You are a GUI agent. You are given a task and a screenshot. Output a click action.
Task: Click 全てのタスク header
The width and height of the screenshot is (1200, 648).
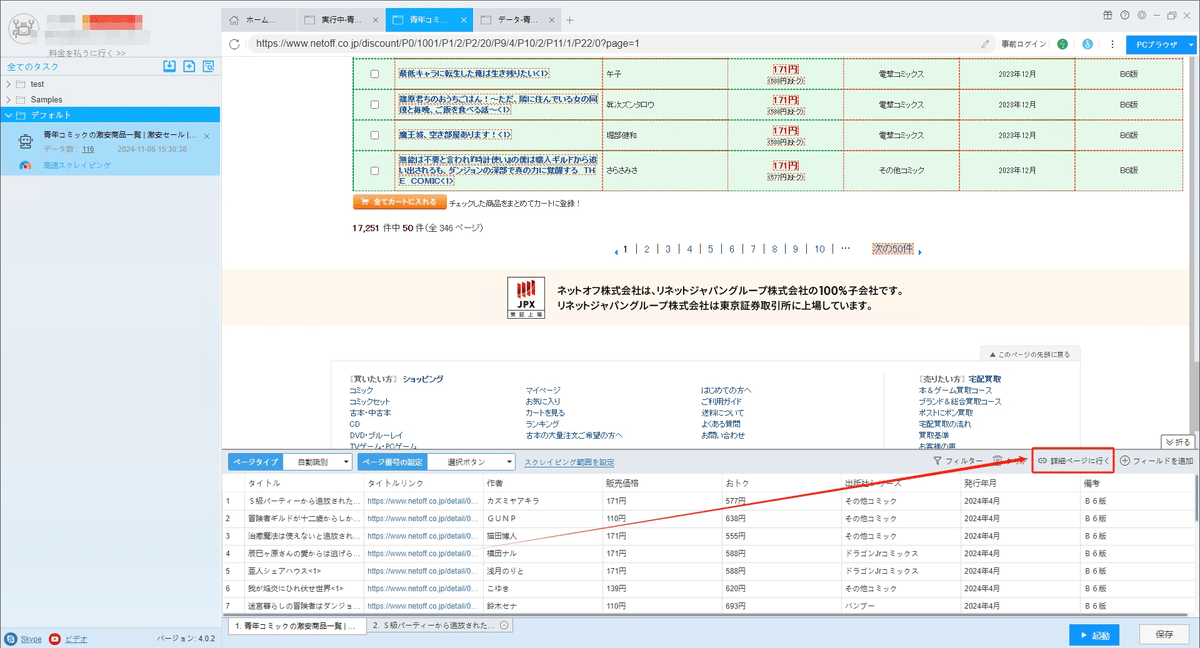click(32, 66)
